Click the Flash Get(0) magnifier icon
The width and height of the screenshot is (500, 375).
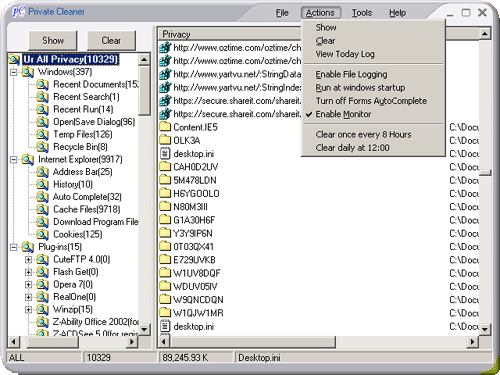click(x=43, y=272)
